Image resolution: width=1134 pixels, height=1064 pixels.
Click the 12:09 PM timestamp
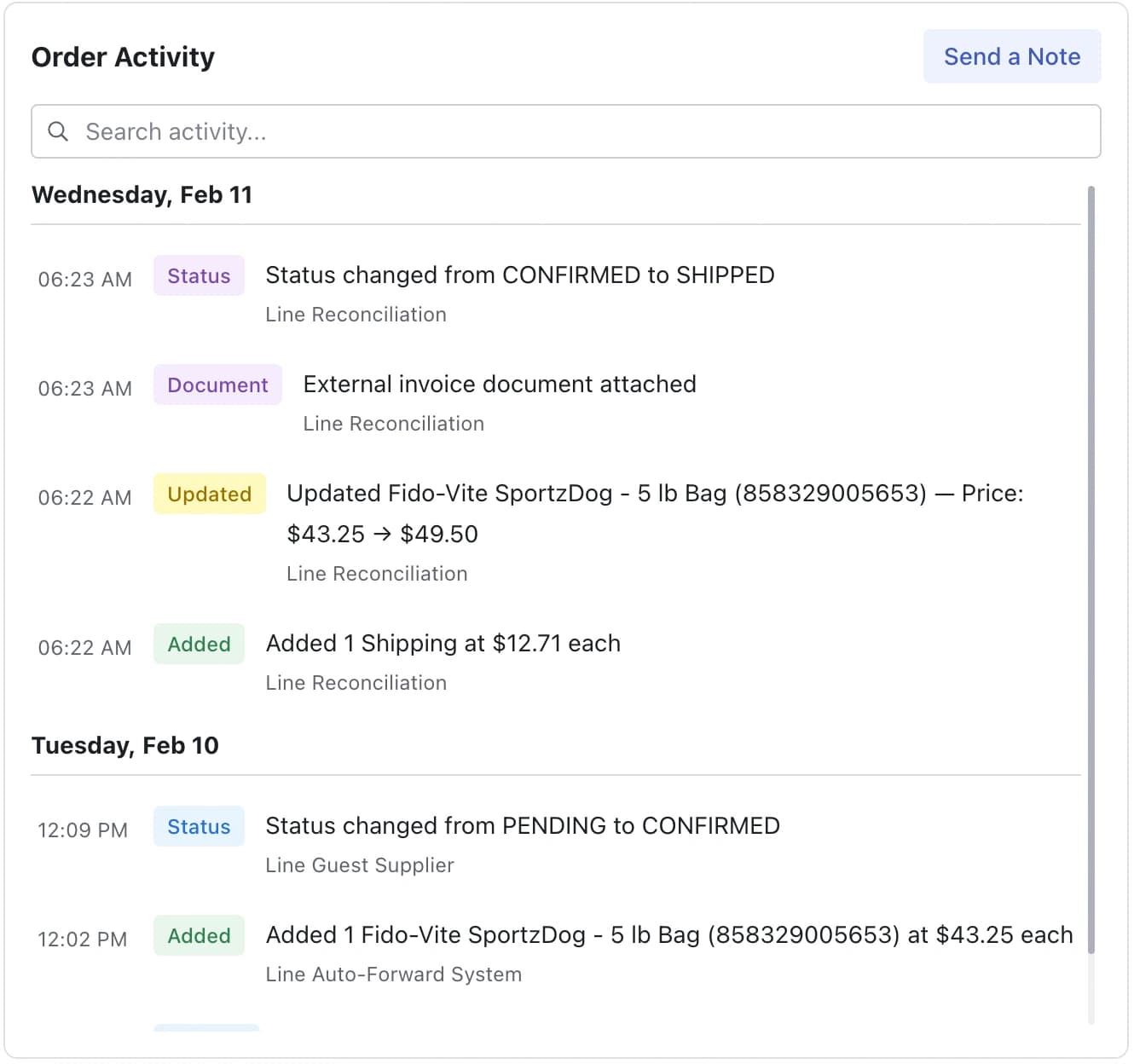point(83,830)
